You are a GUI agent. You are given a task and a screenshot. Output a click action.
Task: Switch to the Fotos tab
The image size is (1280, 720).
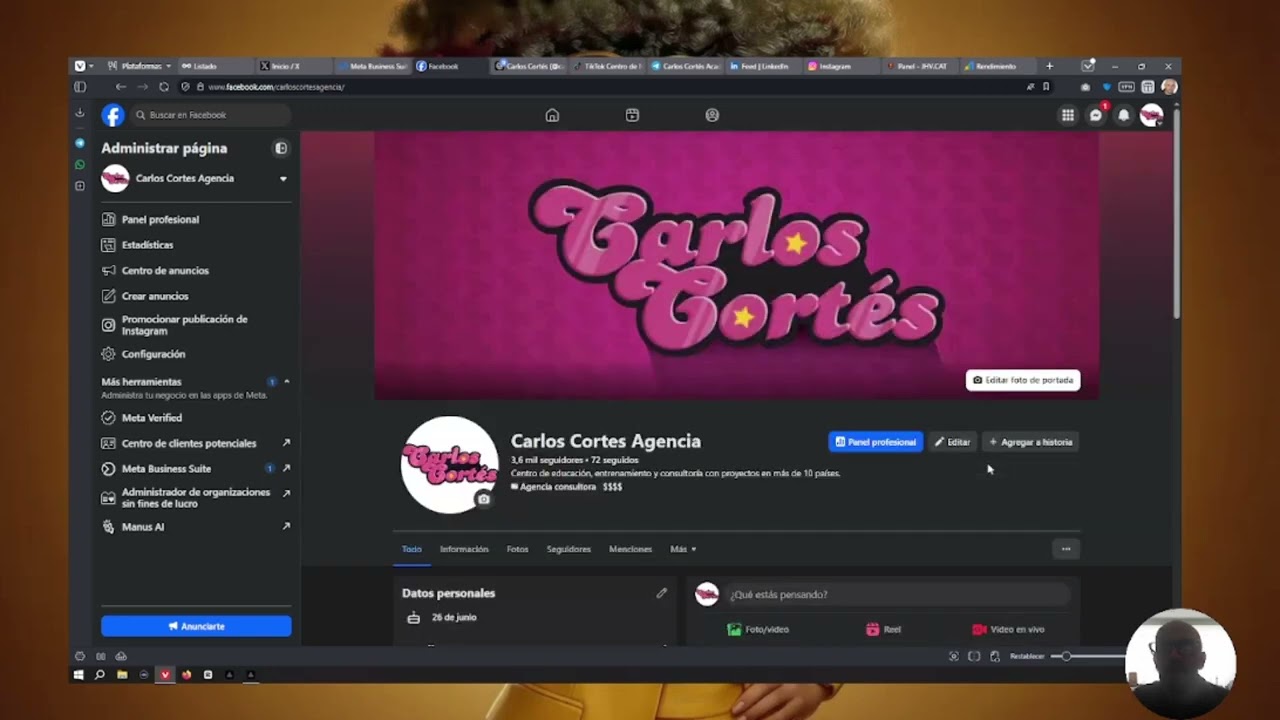[x=517, y=549]
